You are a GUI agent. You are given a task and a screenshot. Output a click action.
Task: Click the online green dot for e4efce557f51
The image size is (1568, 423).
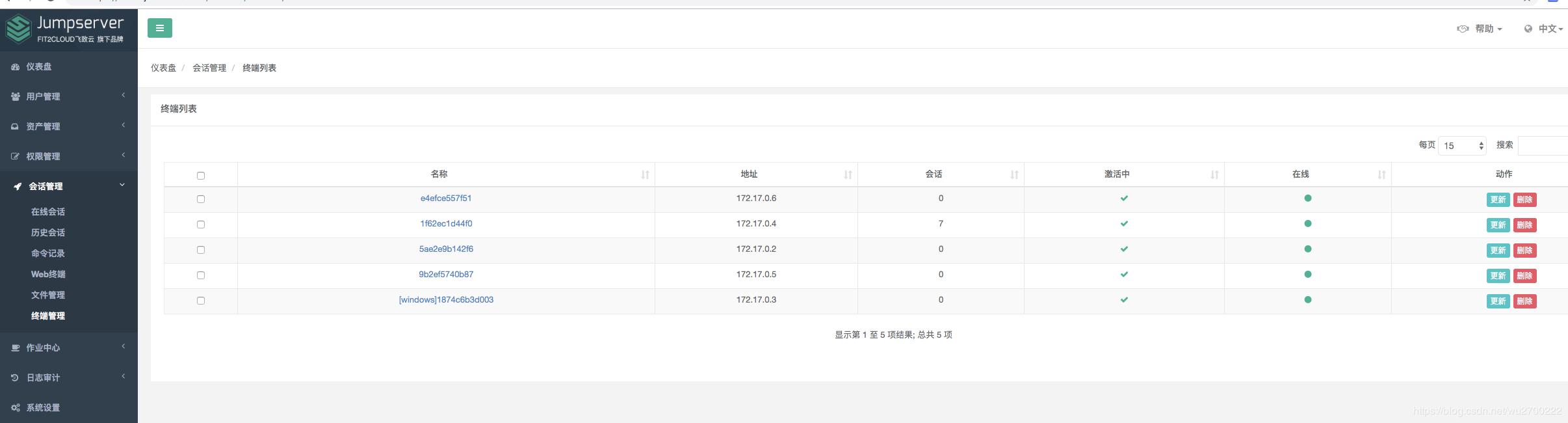1308,198
